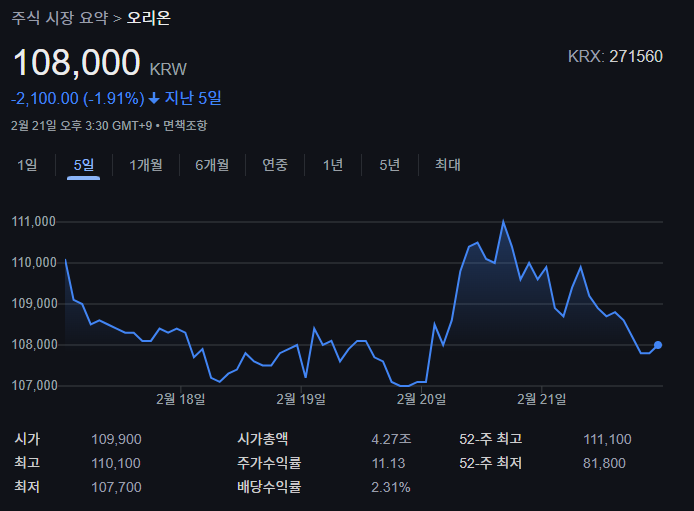Image resolution: width=694 pixels, height=511 pixels.
Task: Click the 52-주 최고 label
Action: [490, 439]
